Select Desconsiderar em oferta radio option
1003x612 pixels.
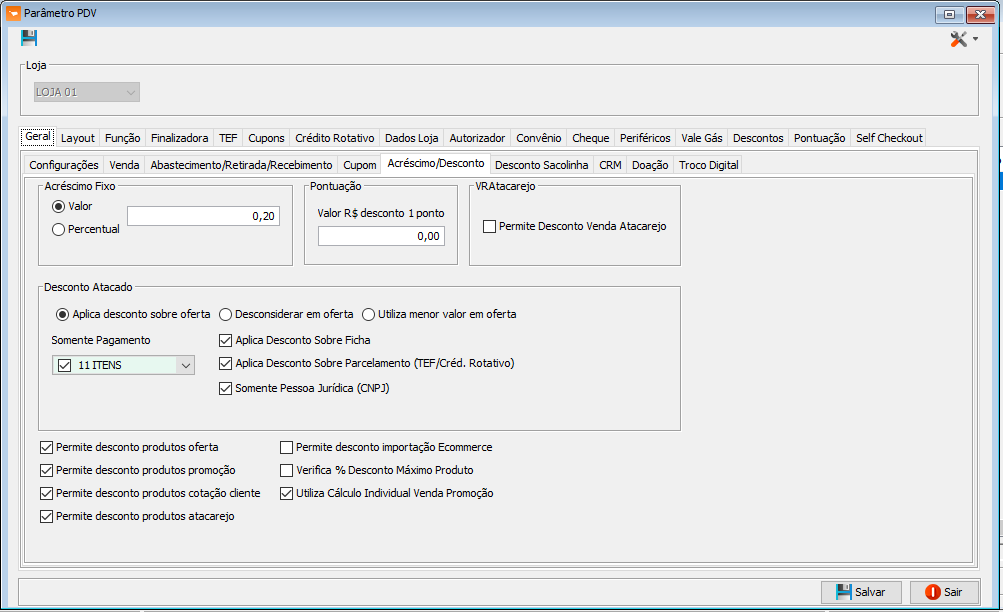[226, 314]
